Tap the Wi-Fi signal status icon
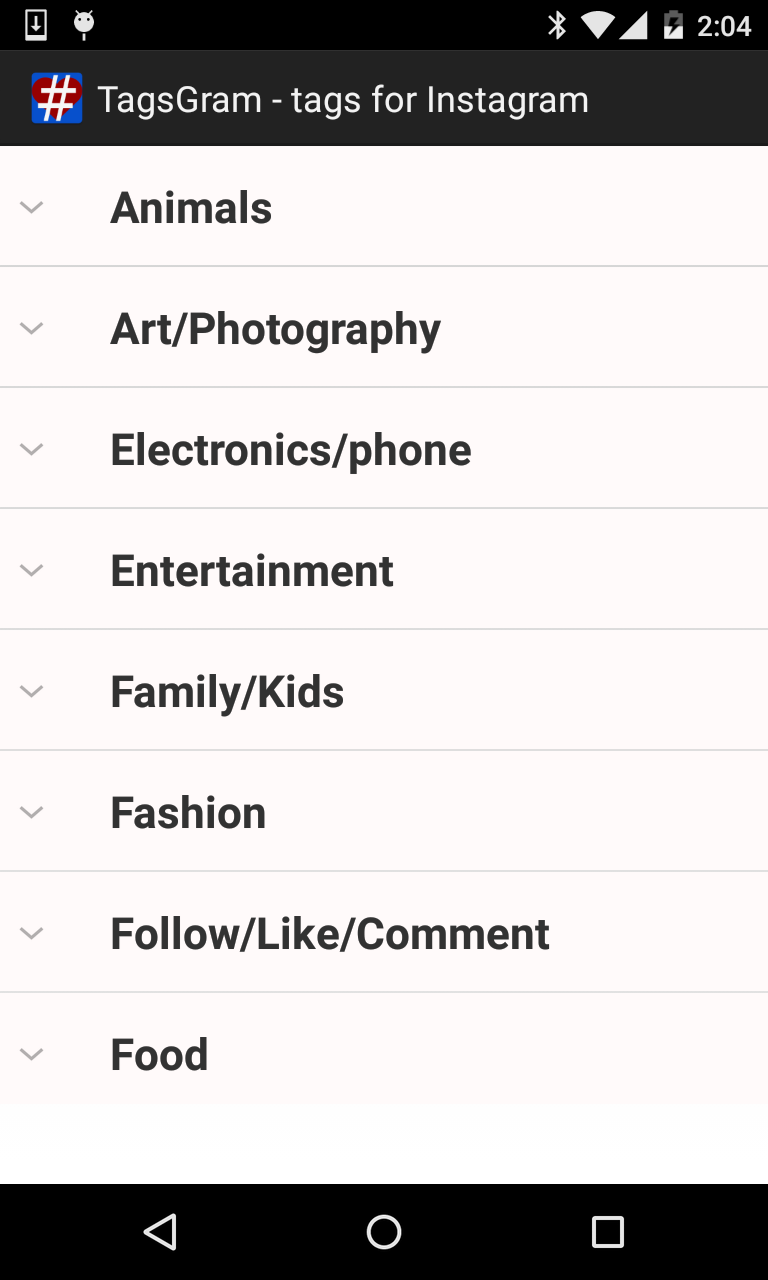This screenshot has width=768, height=1280. [x=598, y=25]
